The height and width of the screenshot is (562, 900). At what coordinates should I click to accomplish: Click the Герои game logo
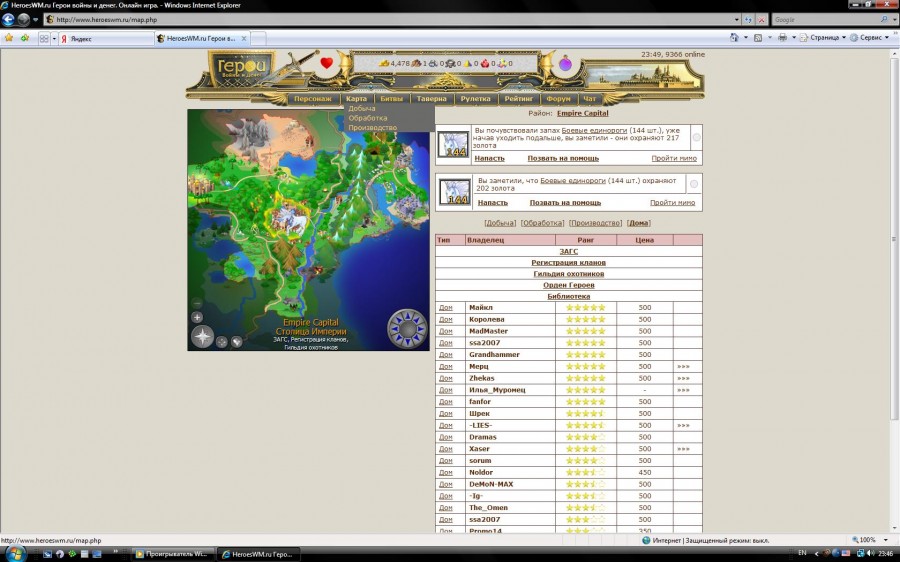click(x=241, y=68)
